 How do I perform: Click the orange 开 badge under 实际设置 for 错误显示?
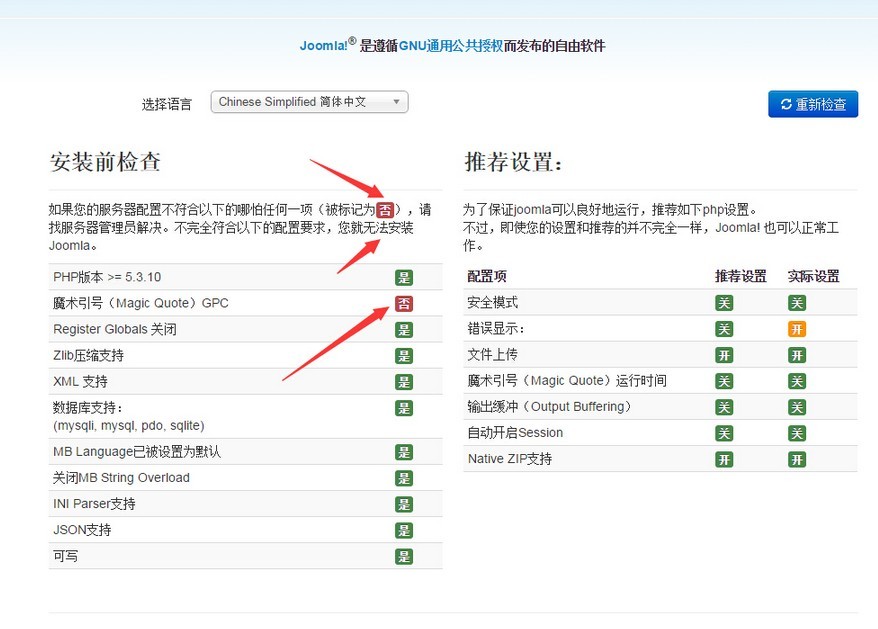796,328
